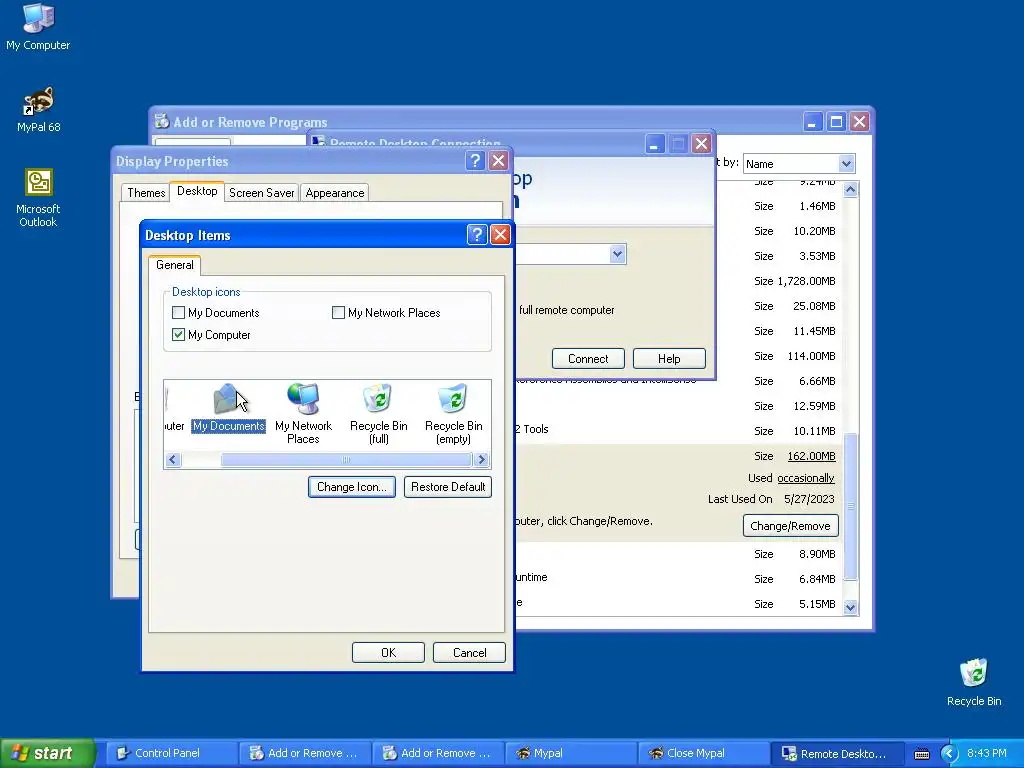Open MyPal 68 desktop shortcut

pos(38,110)
